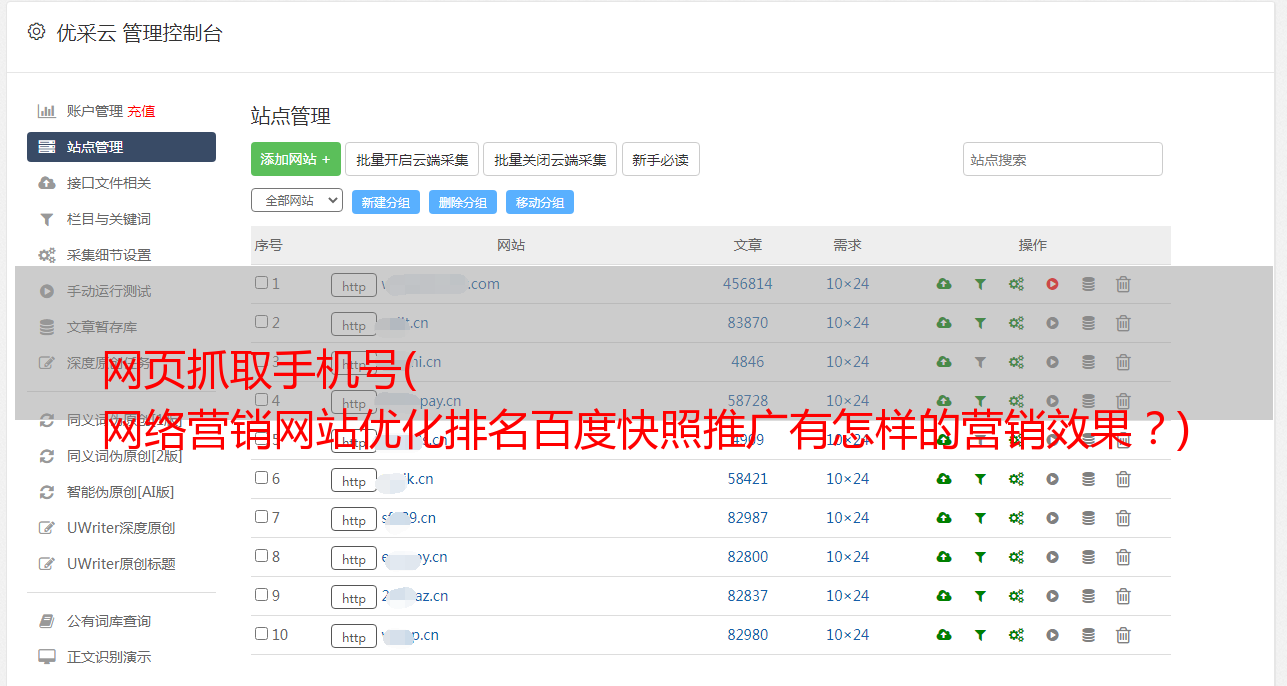Open 同义词伪原创[2版] sidebar item
This screenshot has height=686, width=1287.
tap(125, 456)
